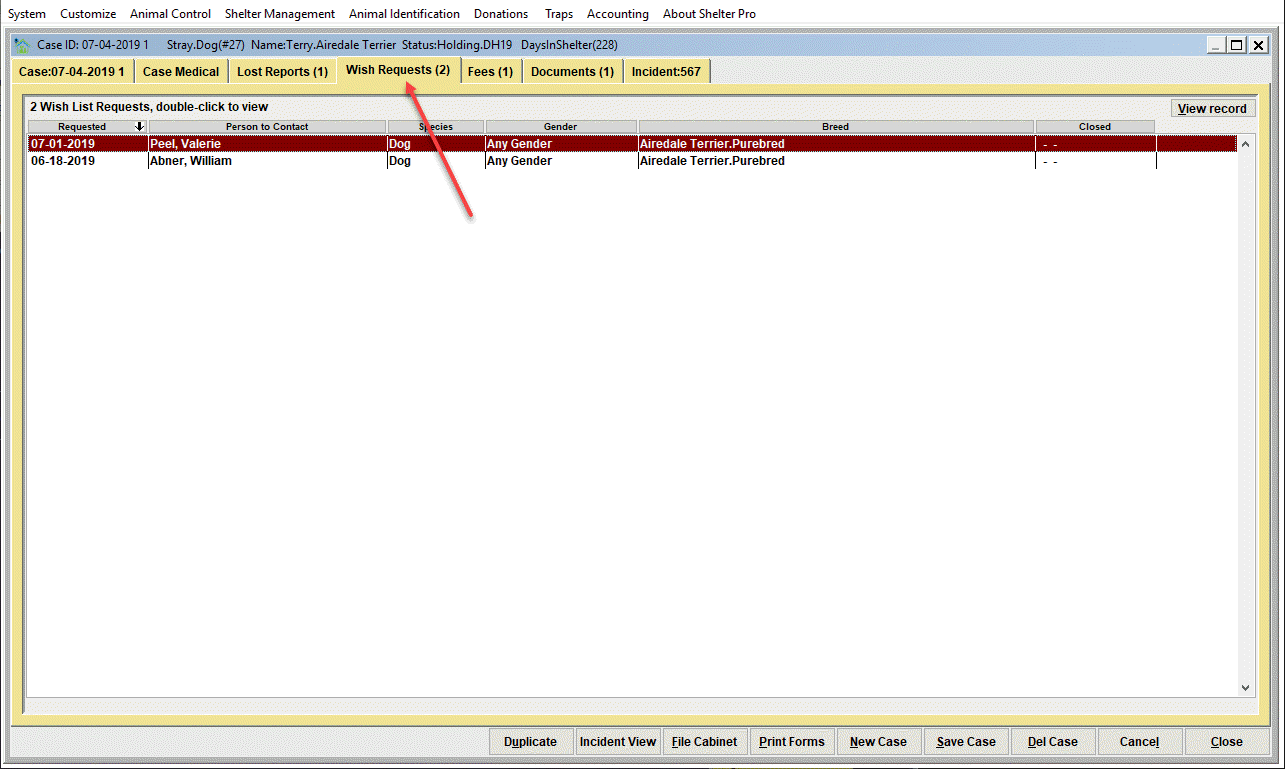Switch to the Case Medical tab
The width and height of the screenshot is (1285, 769).
pyautogui.click(x=181, y=72)
